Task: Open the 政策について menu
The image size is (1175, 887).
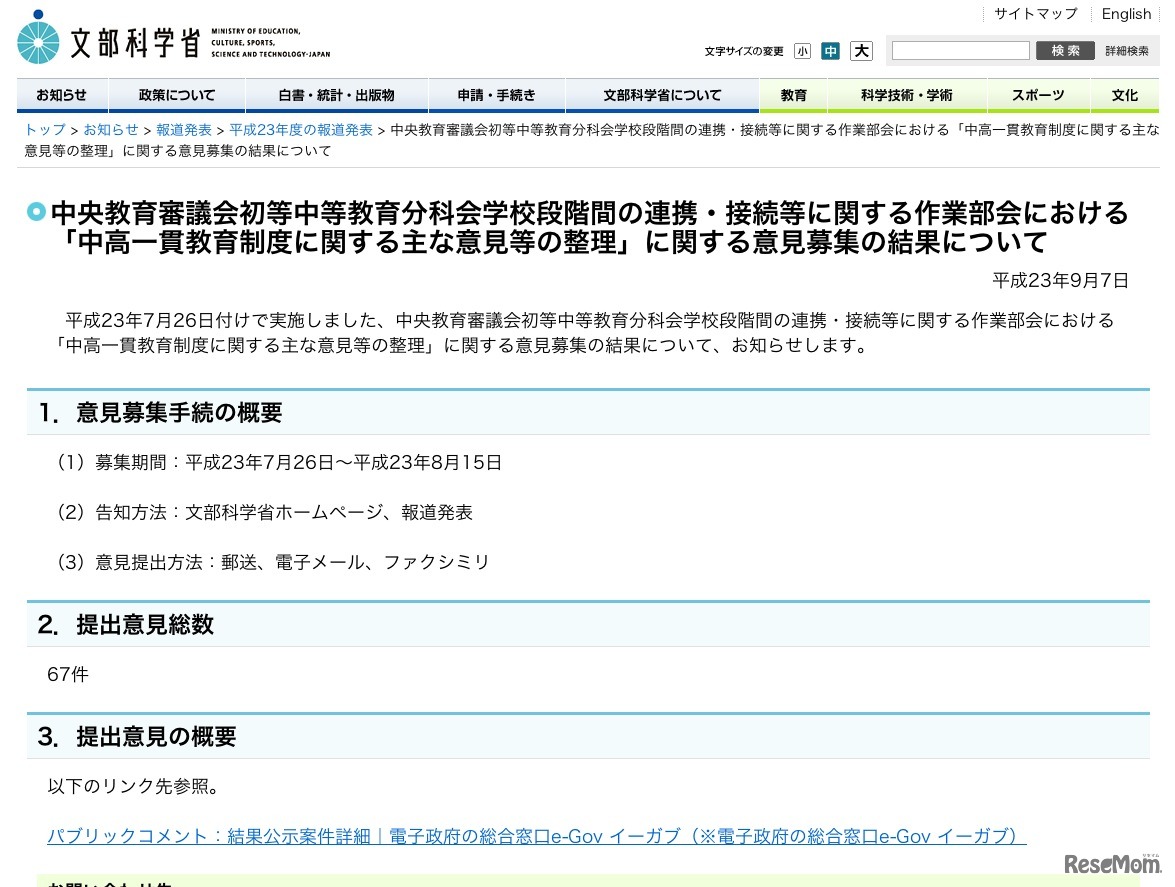Action: 176,95
